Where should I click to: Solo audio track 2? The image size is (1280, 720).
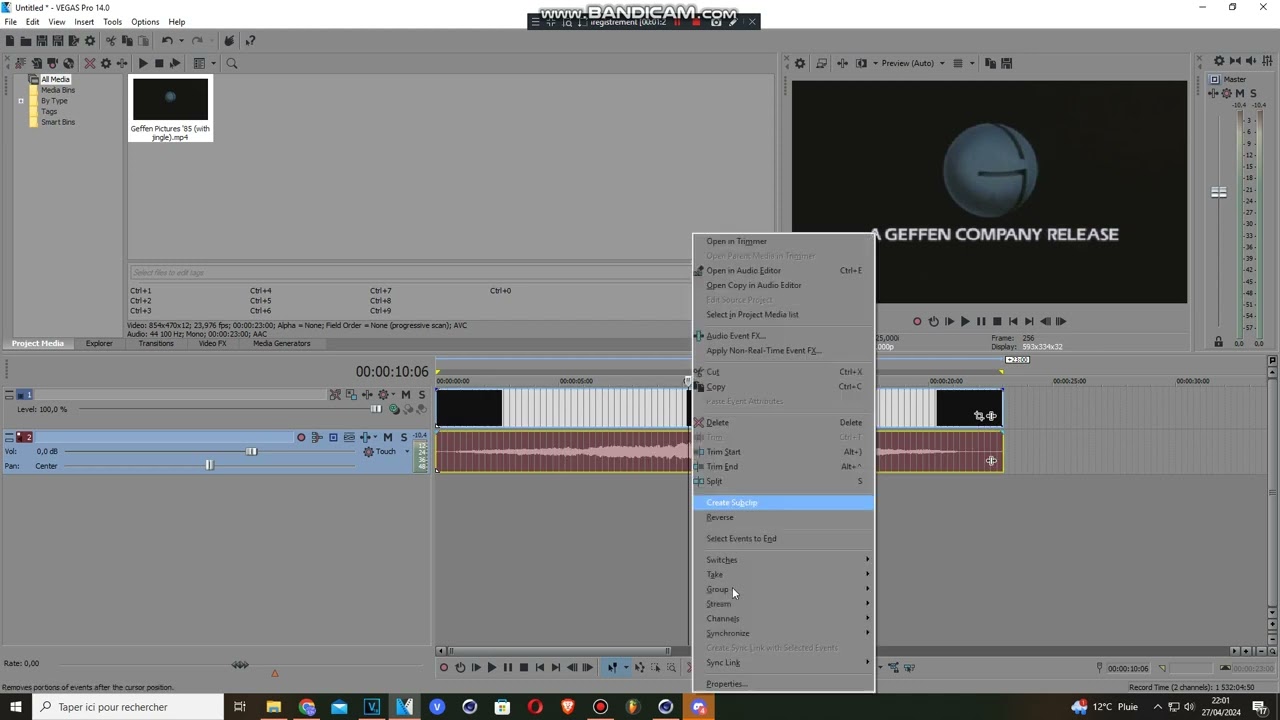click(x=404, y=437)
